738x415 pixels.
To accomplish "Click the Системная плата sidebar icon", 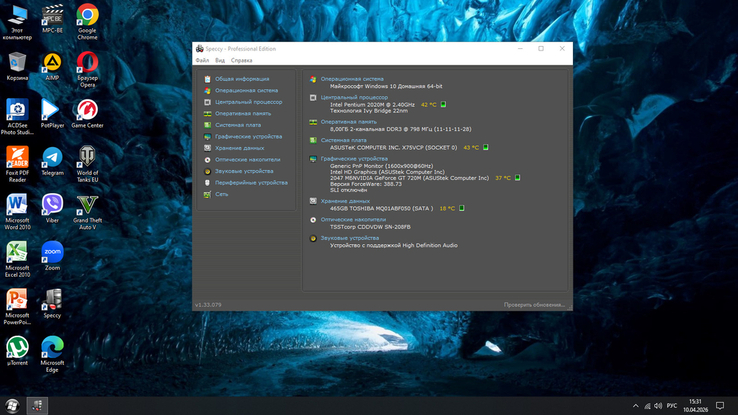I will [207, 125].
